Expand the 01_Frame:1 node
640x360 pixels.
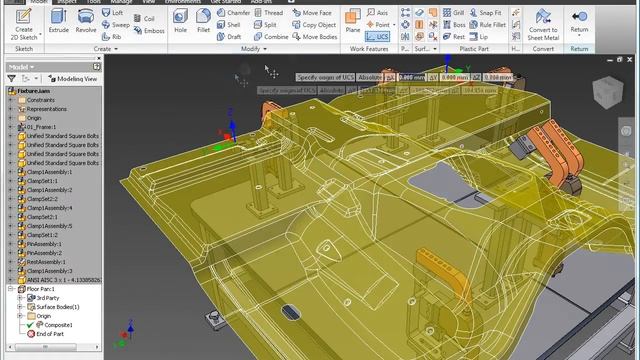point(11,127)
